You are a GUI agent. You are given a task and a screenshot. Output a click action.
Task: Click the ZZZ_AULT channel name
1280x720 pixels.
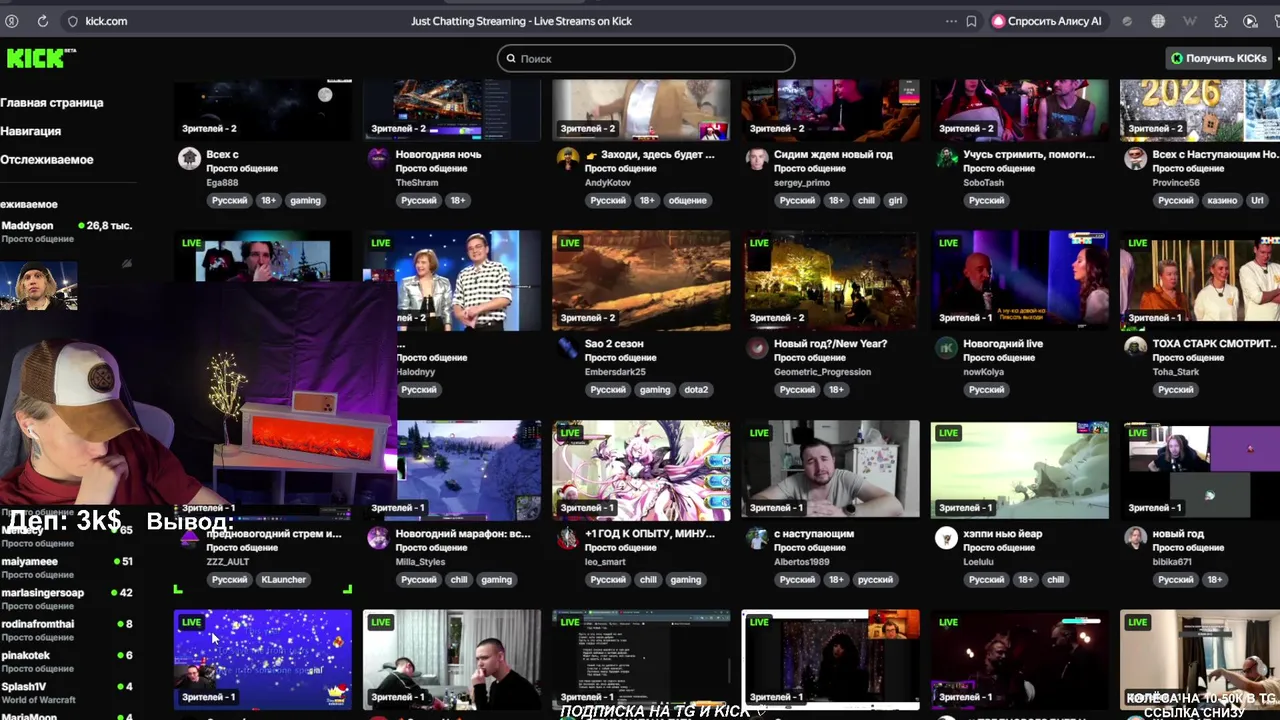tap(227, 562)
